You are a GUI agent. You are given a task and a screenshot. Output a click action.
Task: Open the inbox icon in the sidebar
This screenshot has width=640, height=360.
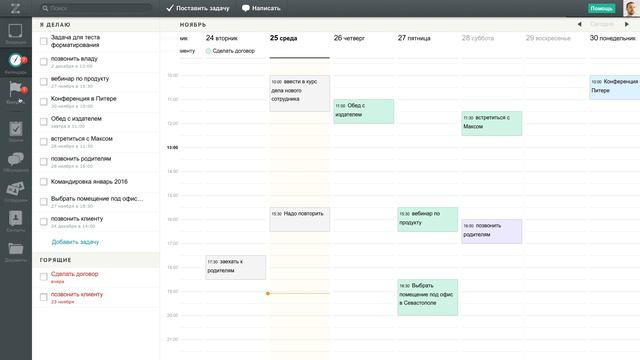click(16, 31)
